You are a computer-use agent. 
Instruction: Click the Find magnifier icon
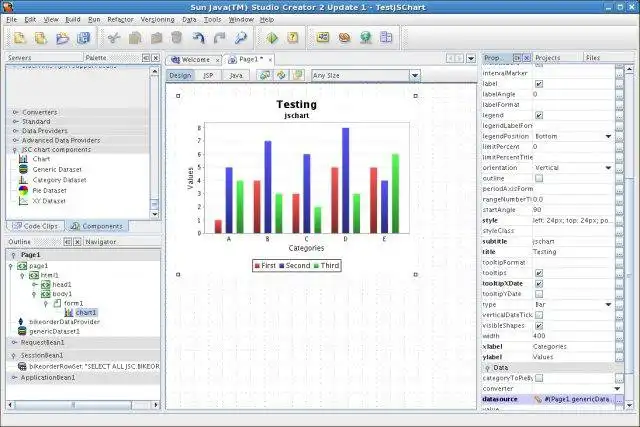(241, 38)
